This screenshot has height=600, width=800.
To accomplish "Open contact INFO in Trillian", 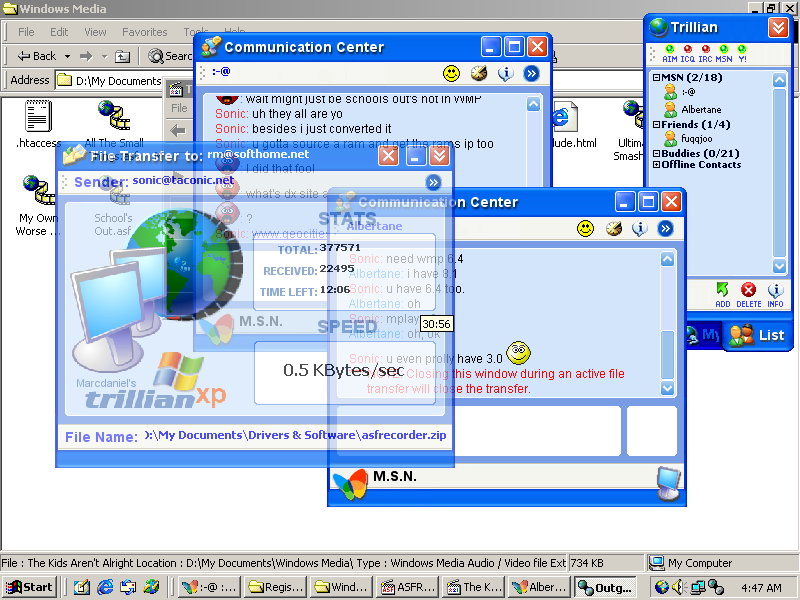I will point(775,291).
